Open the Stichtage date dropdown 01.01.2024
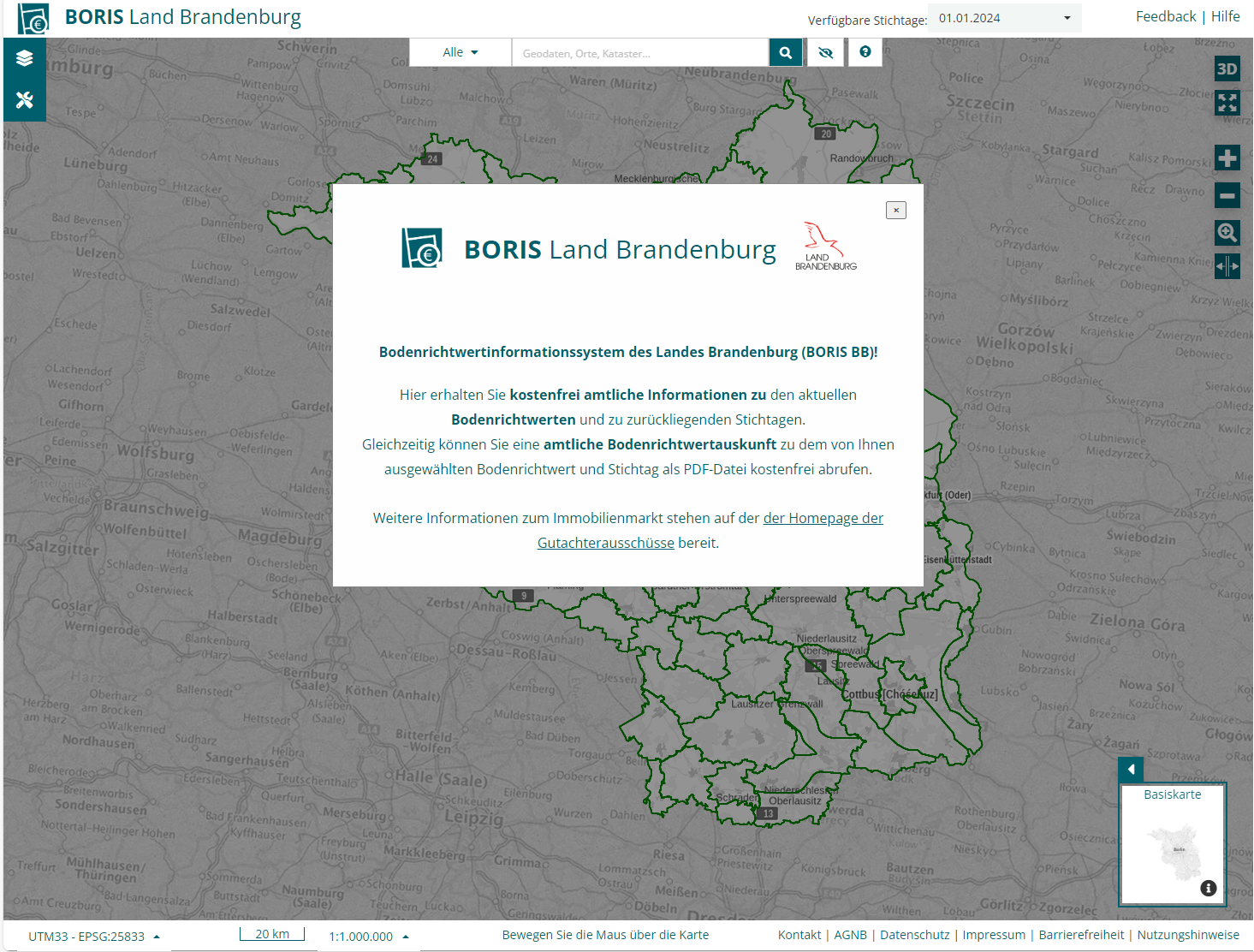The image size is (1254, 952). (1005, 18)
